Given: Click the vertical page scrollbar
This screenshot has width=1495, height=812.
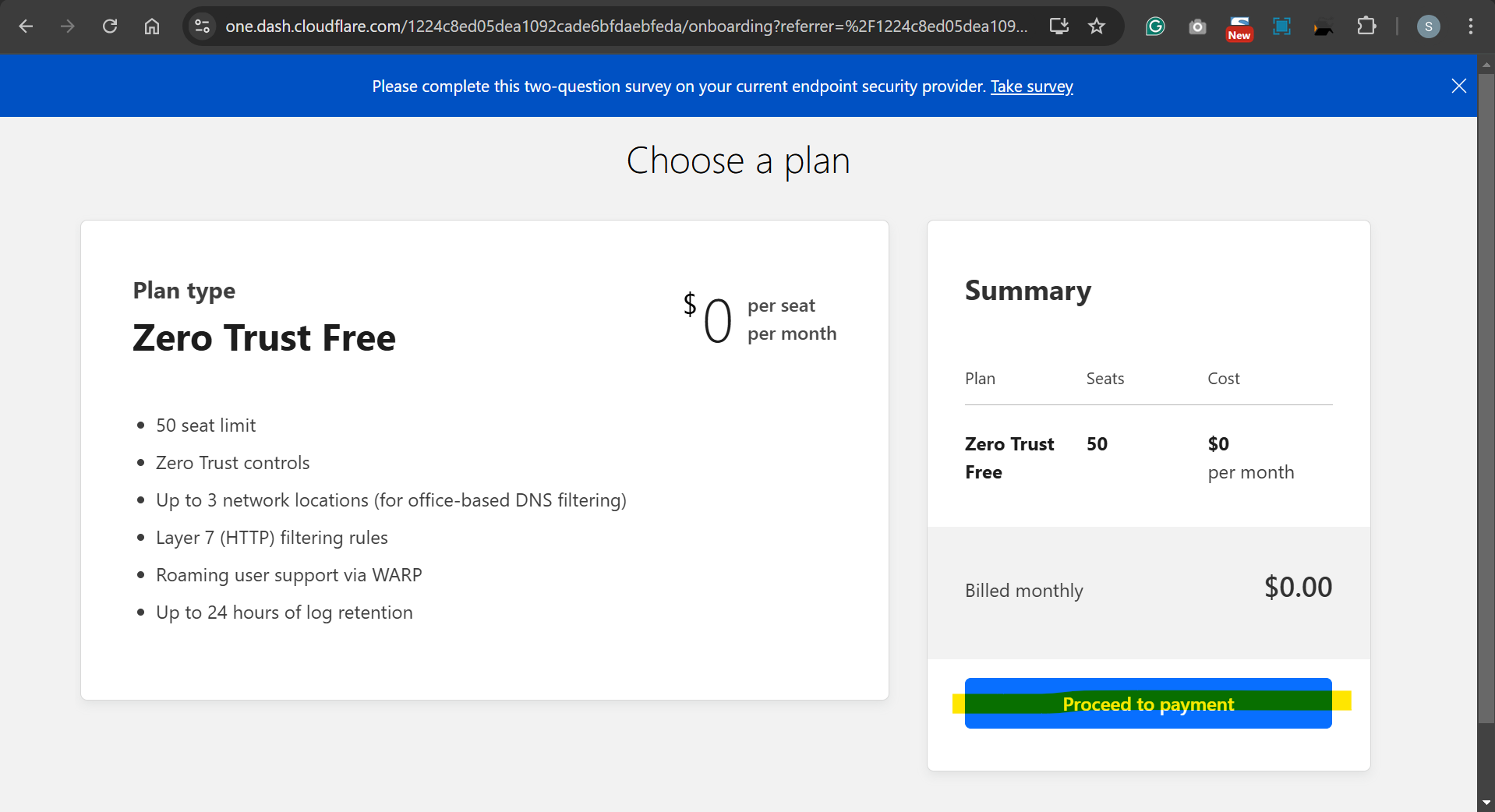Looking at the screenshot, I should pyautogui.click(x=1486, y=397).
